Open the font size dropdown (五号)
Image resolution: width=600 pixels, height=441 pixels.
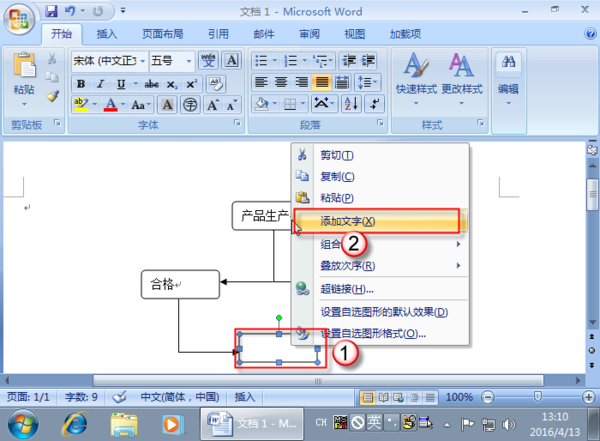[x=189, y=61]
